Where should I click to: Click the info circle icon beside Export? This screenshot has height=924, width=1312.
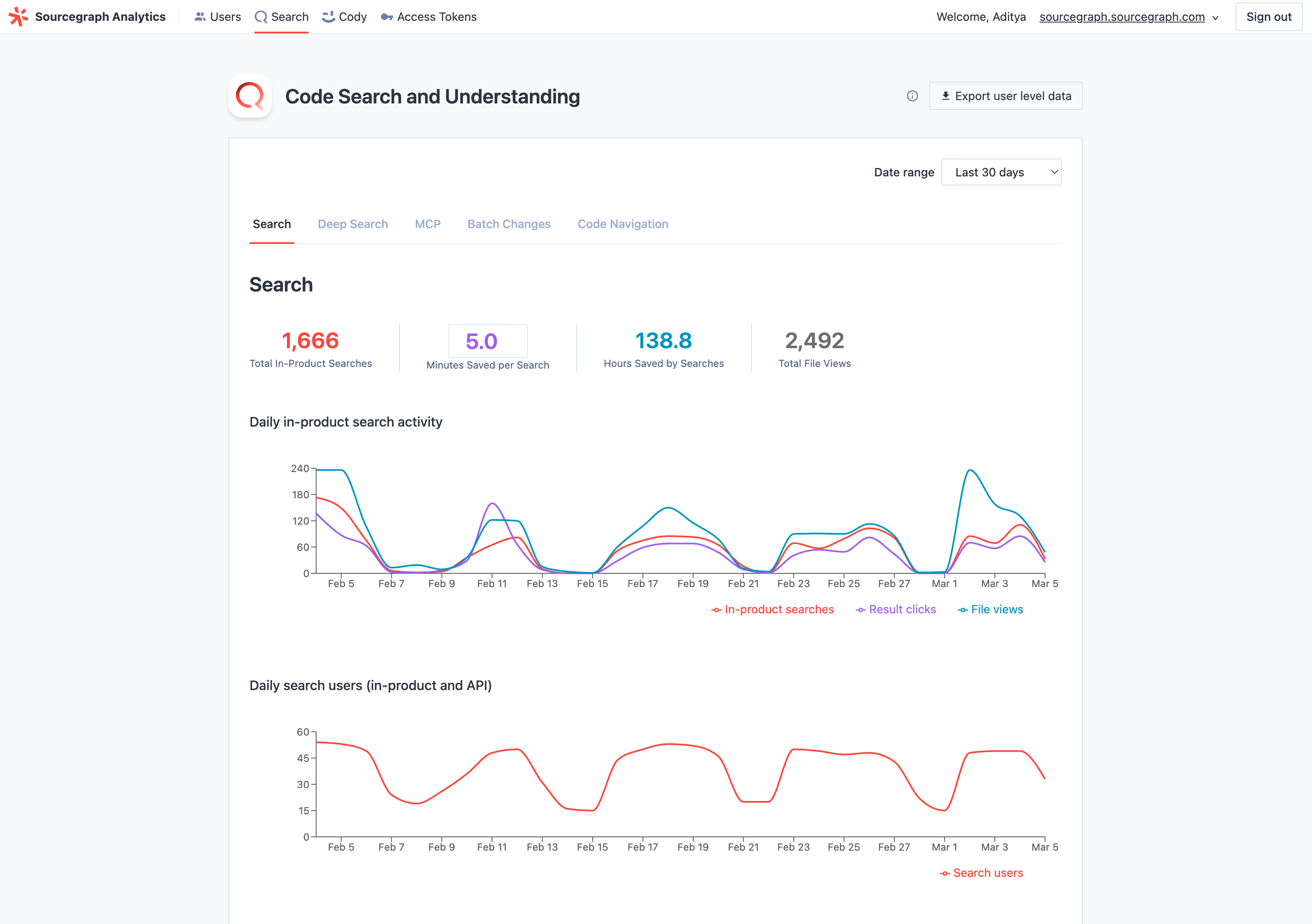tap(912, 96)
